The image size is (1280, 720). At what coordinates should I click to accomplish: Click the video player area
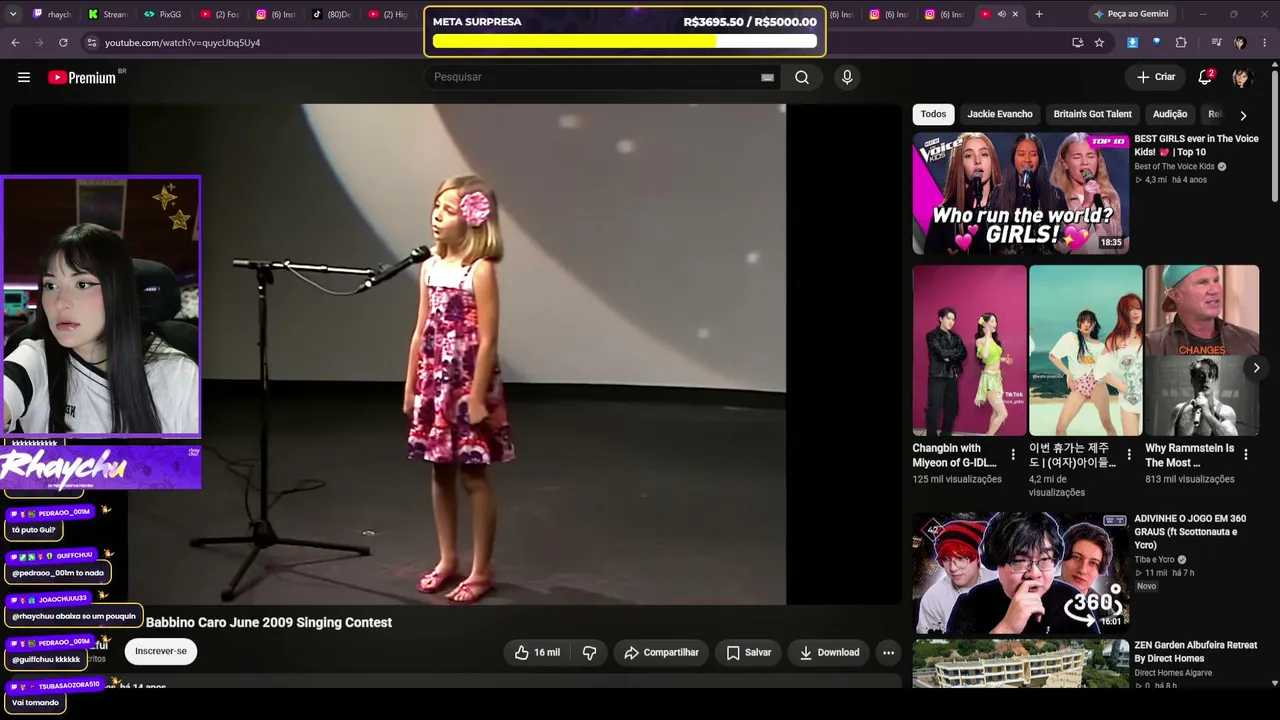pos(456,354)
